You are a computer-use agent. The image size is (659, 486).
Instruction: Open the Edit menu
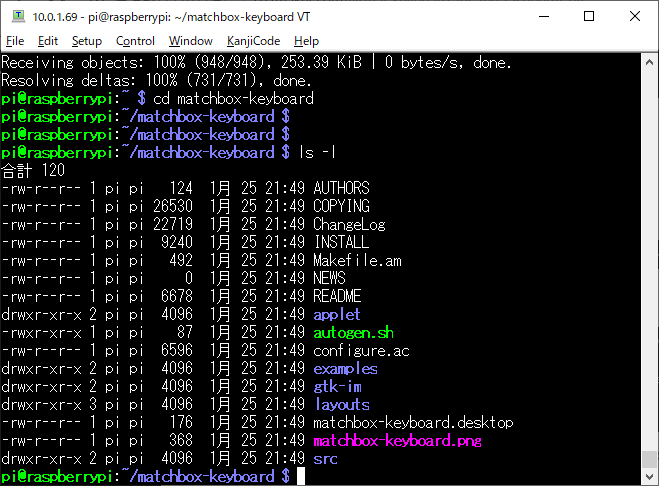[48, 41]
